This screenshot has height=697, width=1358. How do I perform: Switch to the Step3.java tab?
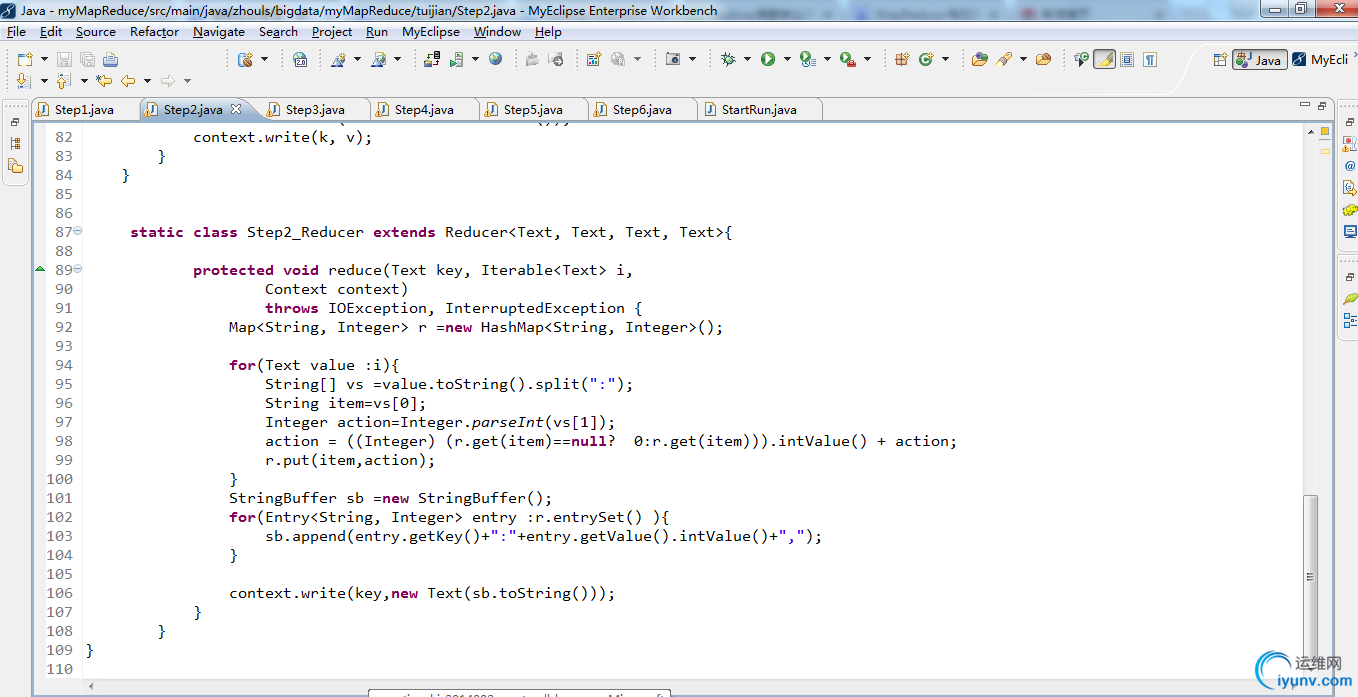pos(315,109)
